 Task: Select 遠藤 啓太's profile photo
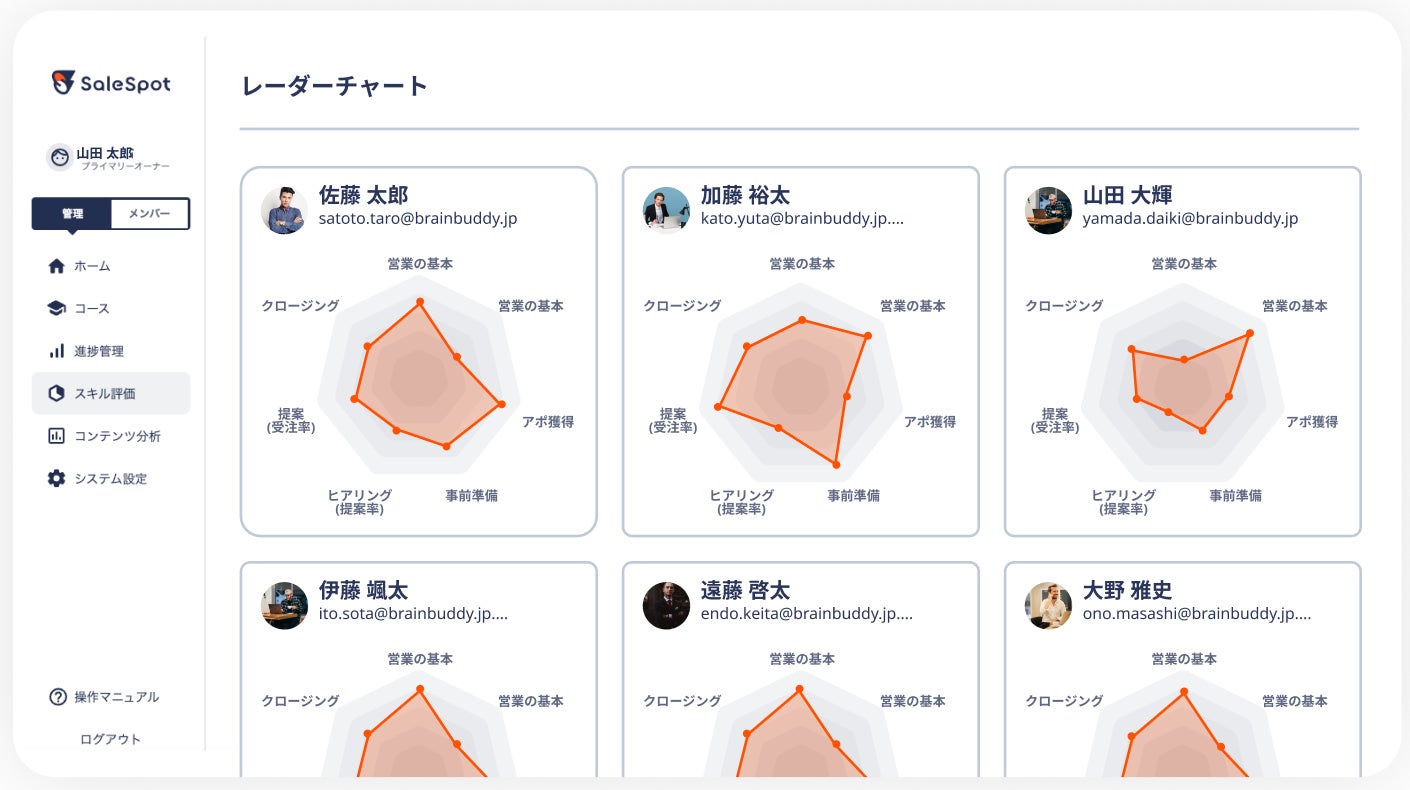click(x=666, y=605)
